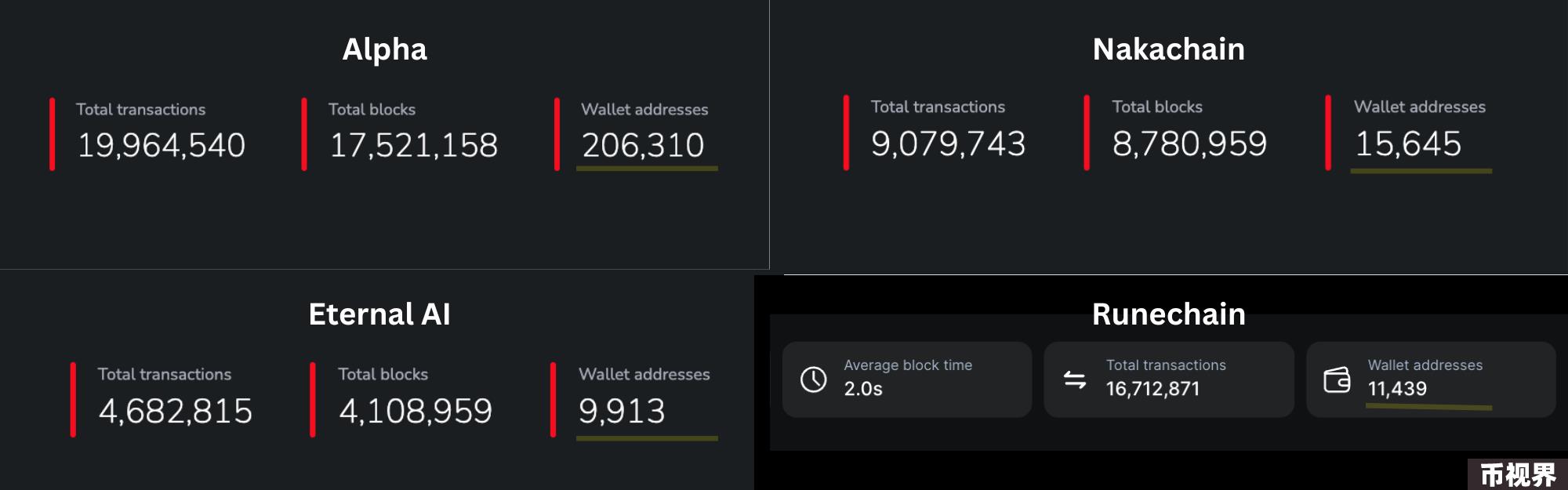
Task: Click Nakachain total blocks 8,780,959
Action: click(1189, 143)
